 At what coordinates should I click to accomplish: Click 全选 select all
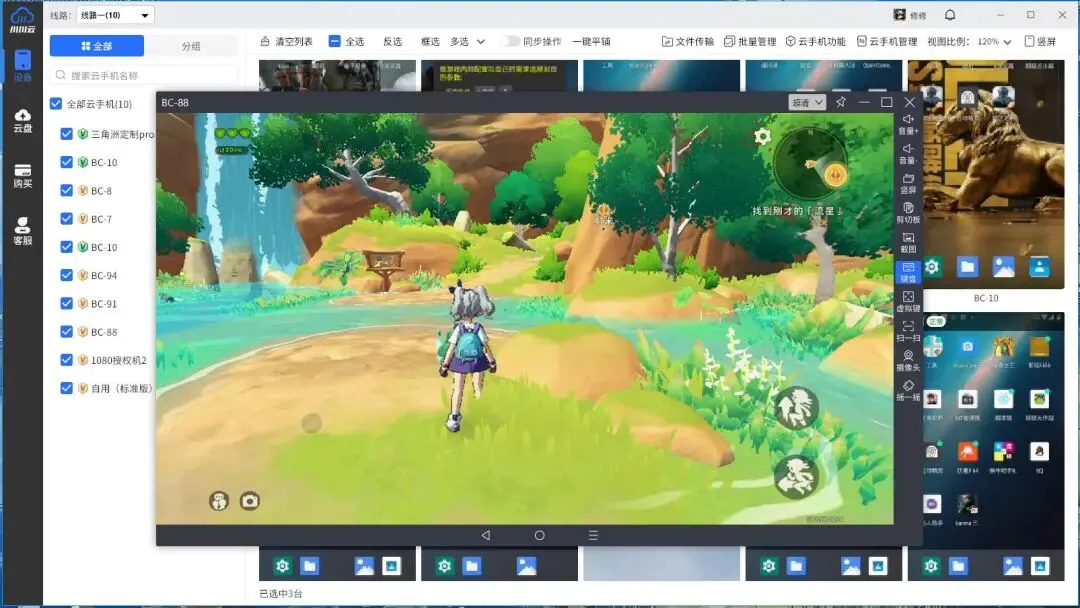[x=346, y=41]
